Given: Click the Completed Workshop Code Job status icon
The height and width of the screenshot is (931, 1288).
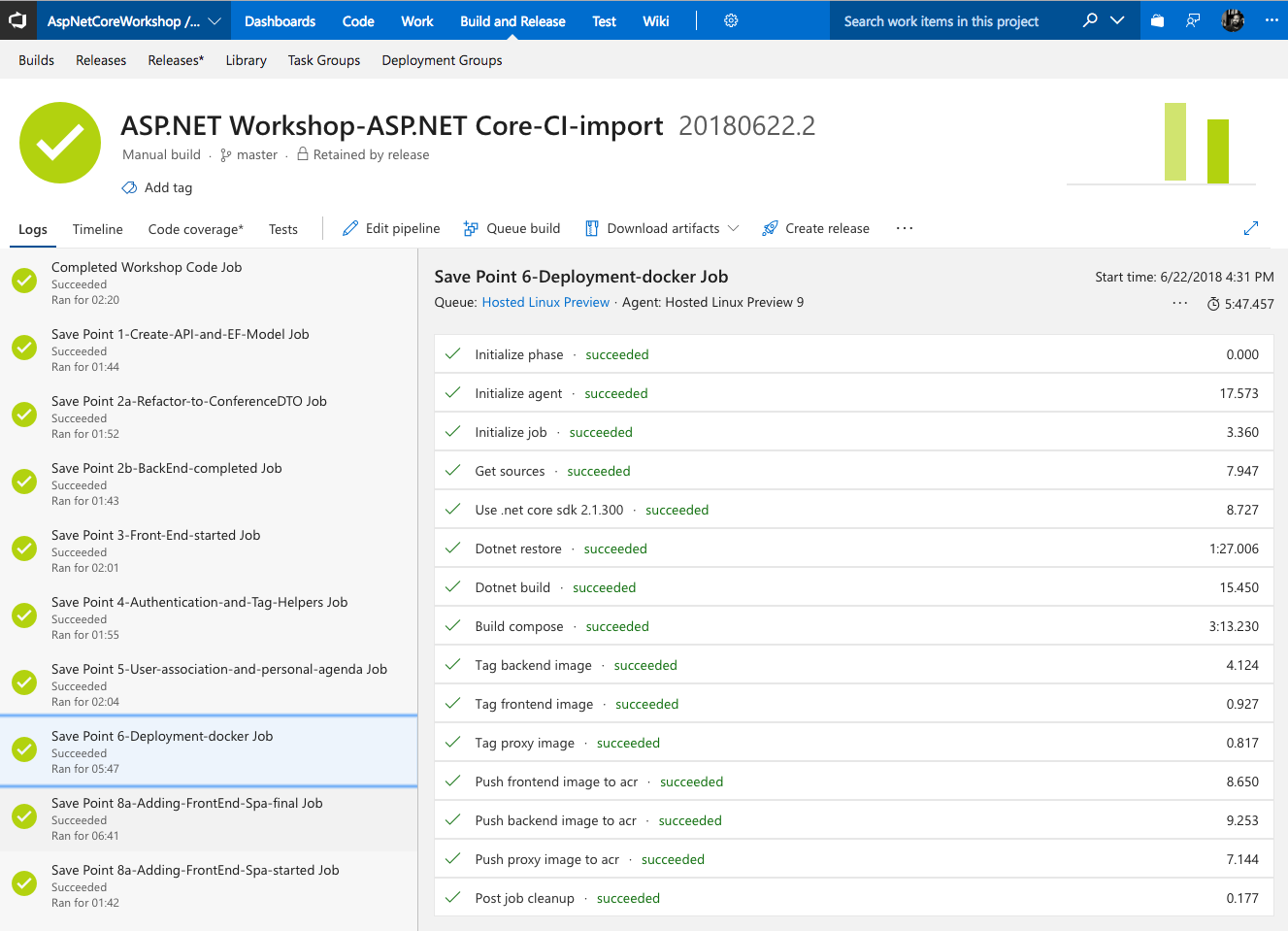Looking at the screenshot, I should (24, 281).
